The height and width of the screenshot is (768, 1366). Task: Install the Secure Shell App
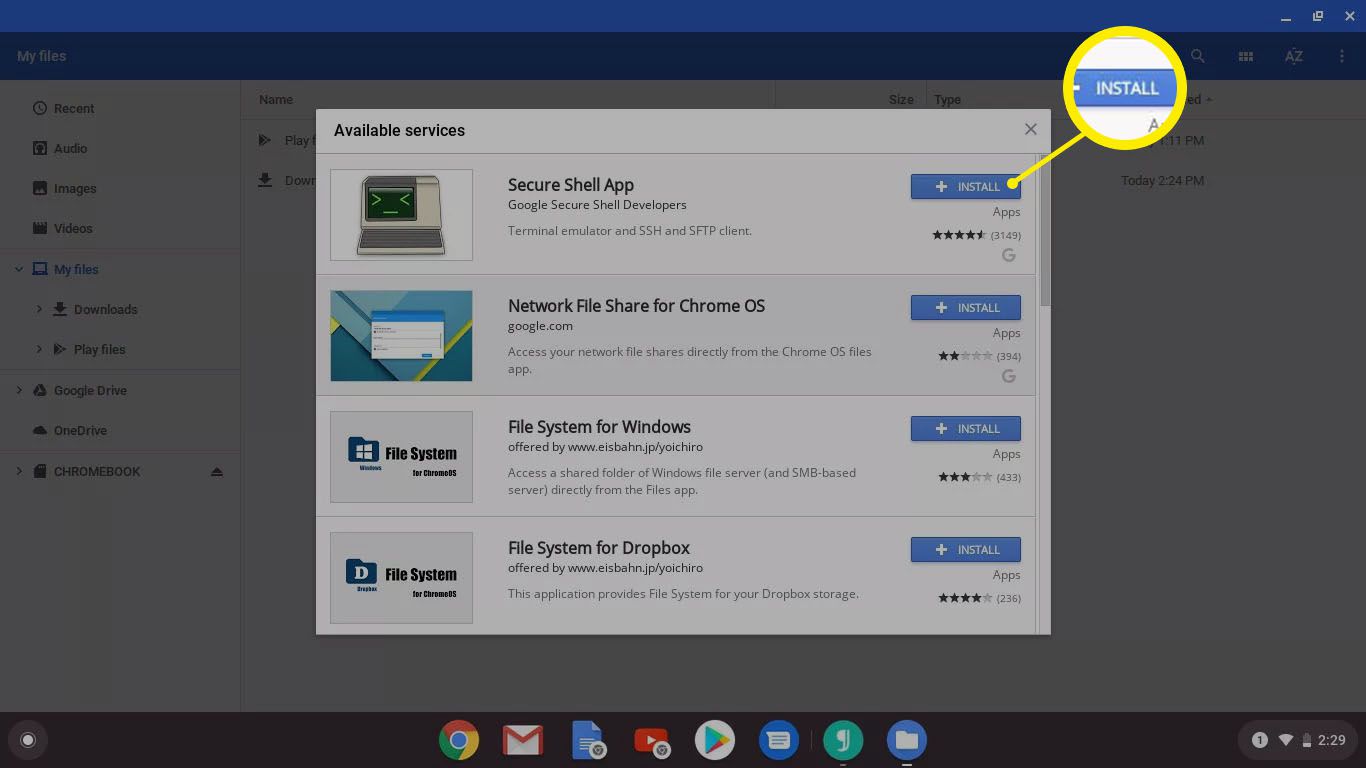(965, 186)
